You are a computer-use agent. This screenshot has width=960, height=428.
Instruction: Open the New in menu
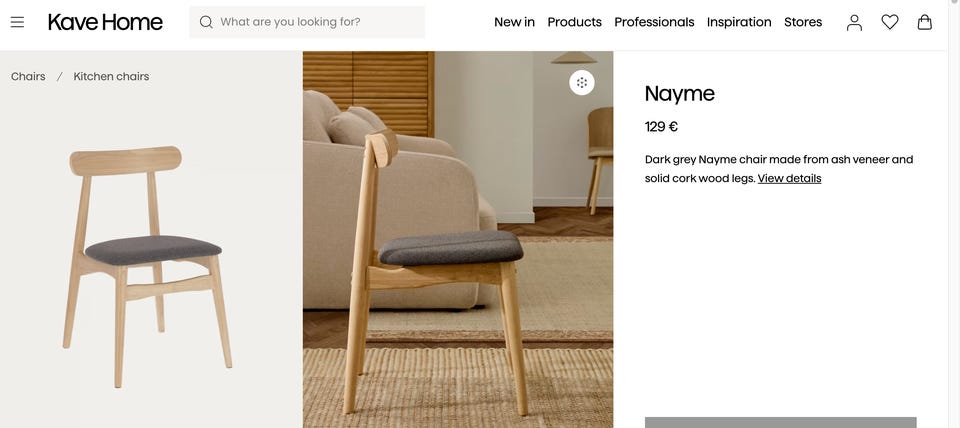point(514,22)
